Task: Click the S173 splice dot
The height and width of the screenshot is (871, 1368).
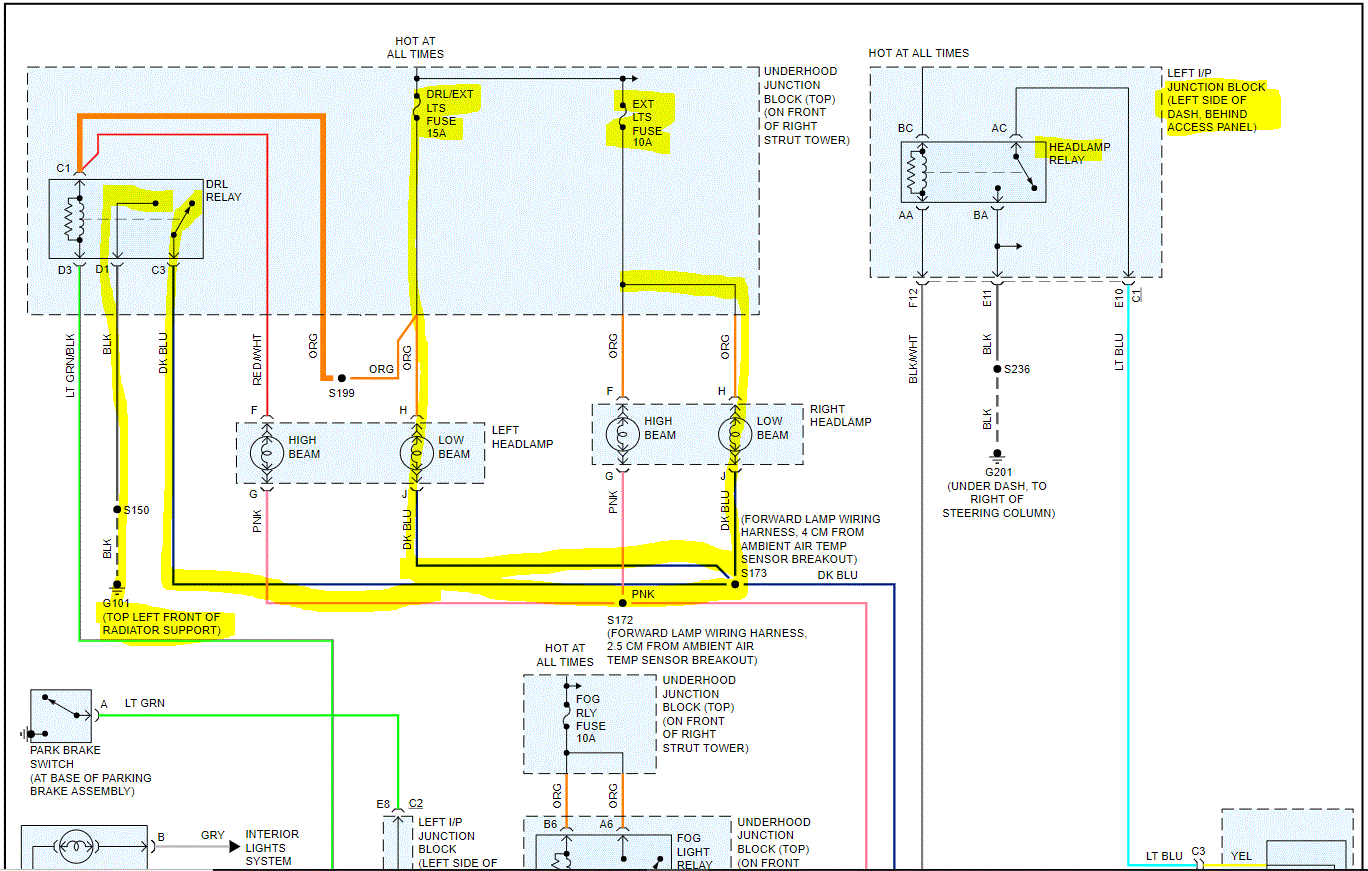Action: coord(735,584)
